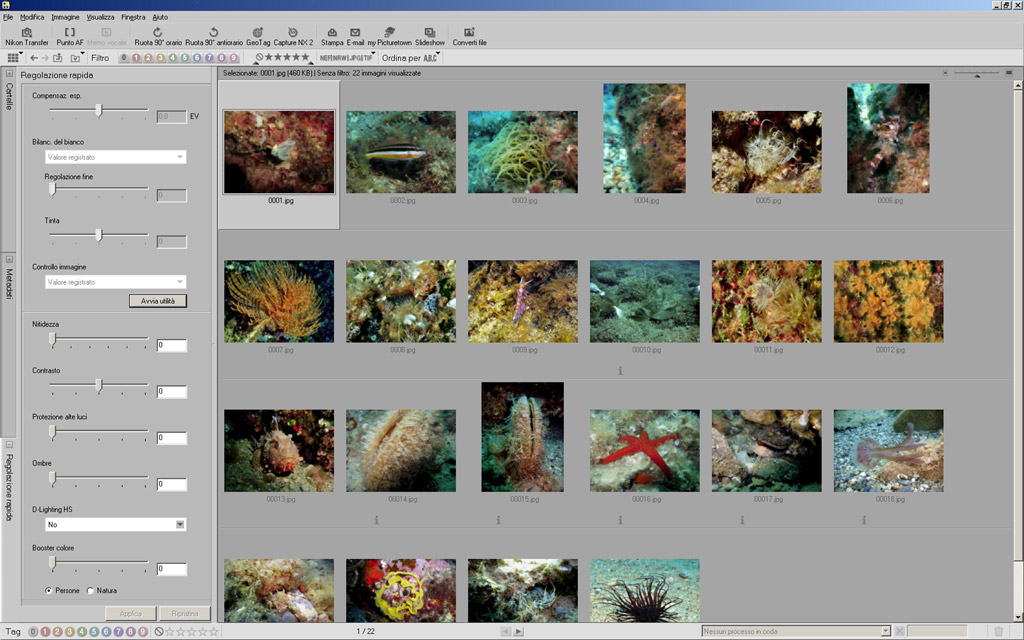Open the File menu
This screenshot has width=1024, height=640.
click(x=8, y=17)
